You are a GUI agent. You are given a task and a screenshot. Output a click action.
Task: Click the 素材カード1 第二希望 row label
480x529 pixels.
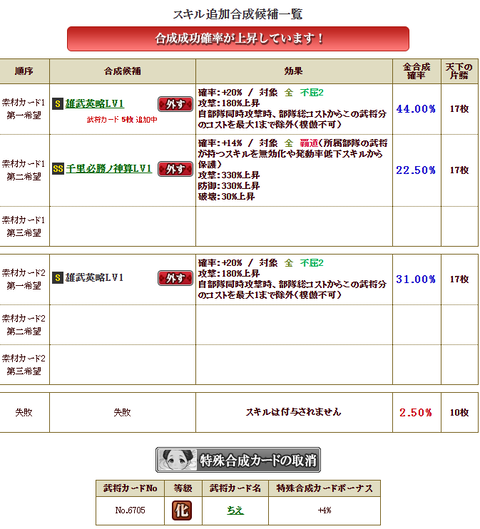(x=24, y=170)
